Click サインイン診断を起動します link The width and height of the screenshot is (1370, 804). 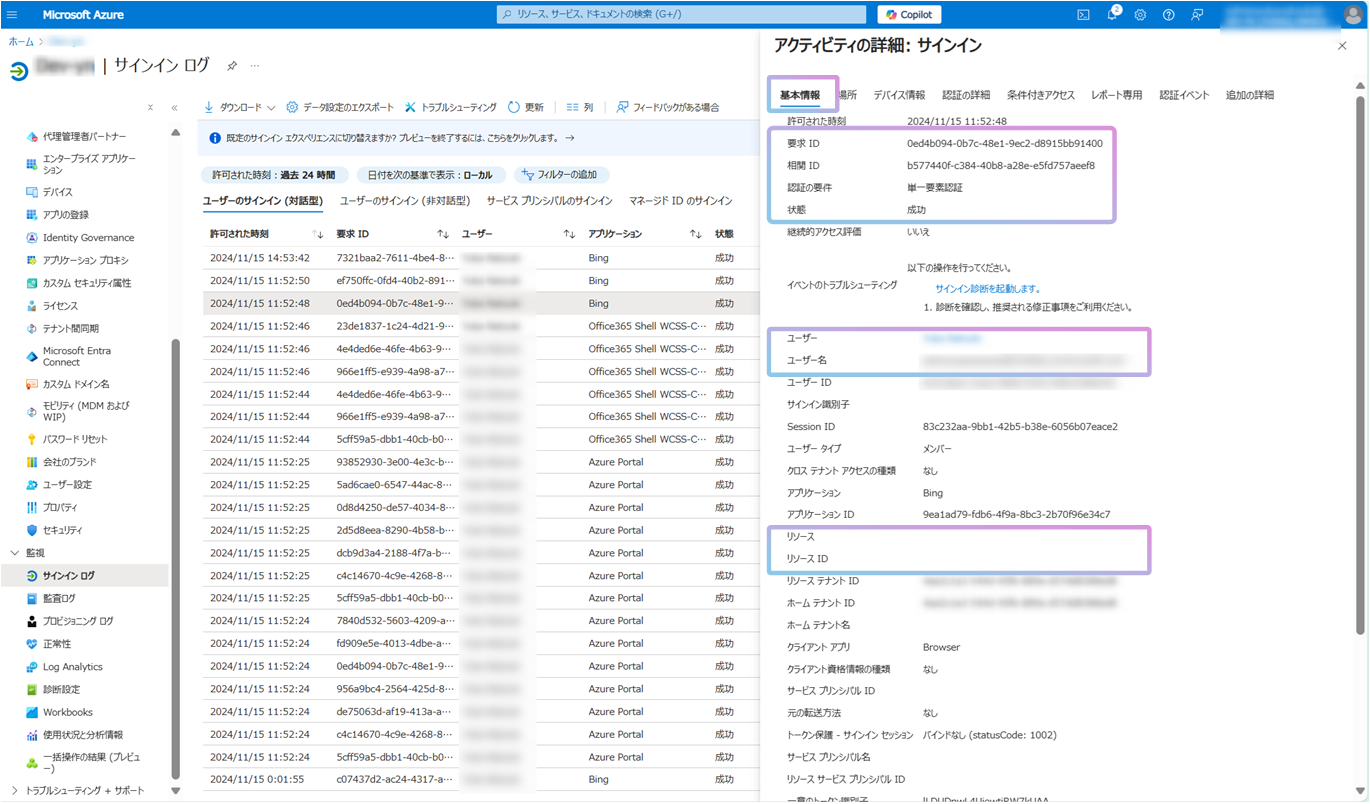point(988,289)
